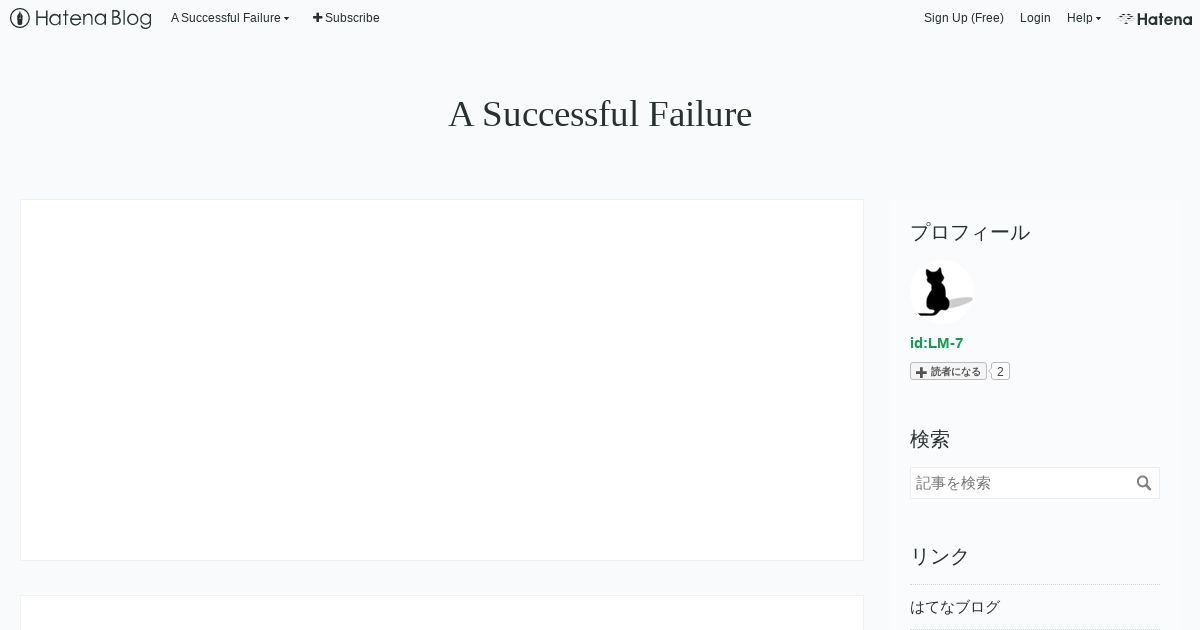This screenshot has height=630, width=1200.
Task: Open Sign Up (Free) link
Action: [x=963, y=18]
